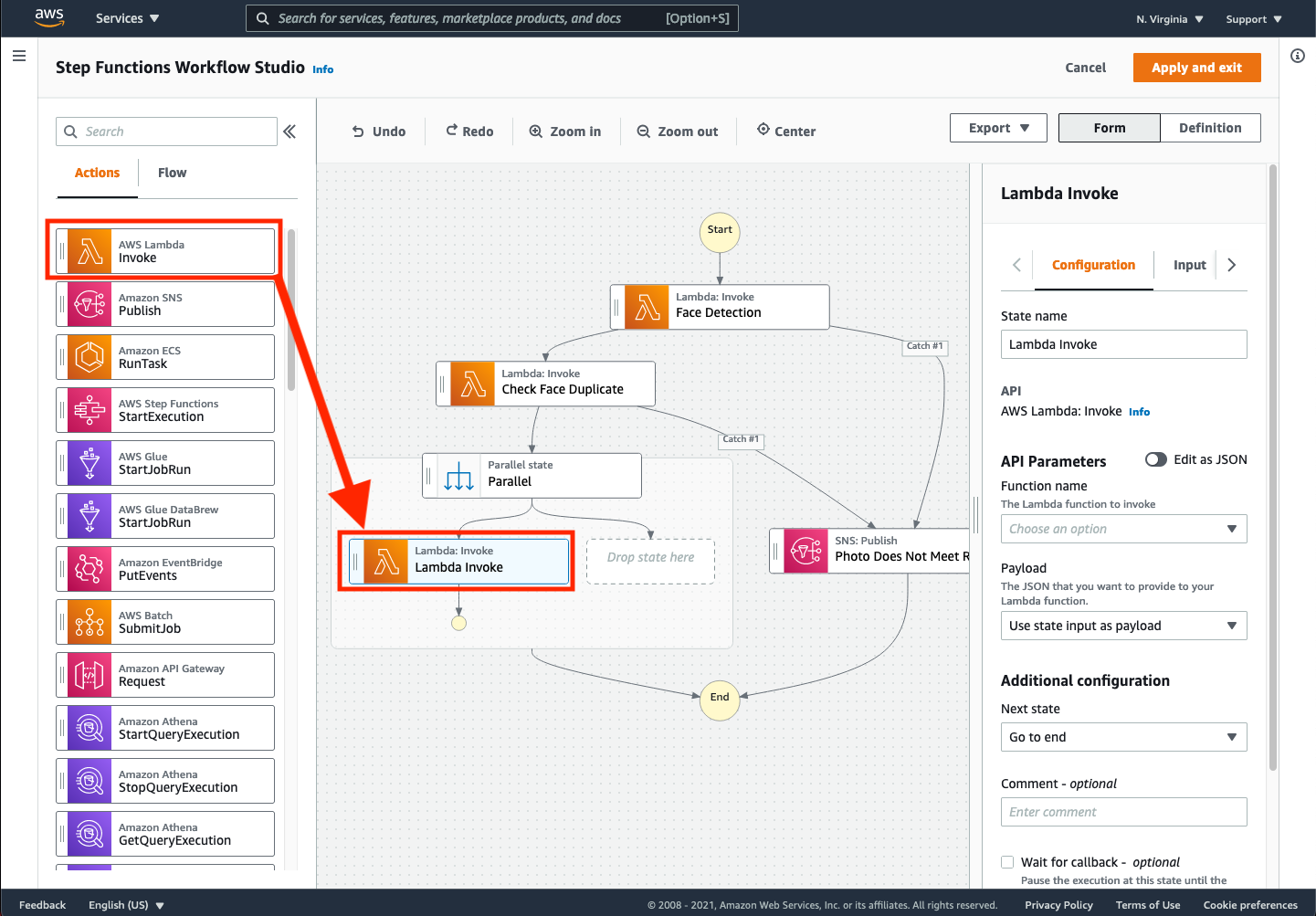
Task: Center the workflow on canvas
Action: tap(786, 131)
